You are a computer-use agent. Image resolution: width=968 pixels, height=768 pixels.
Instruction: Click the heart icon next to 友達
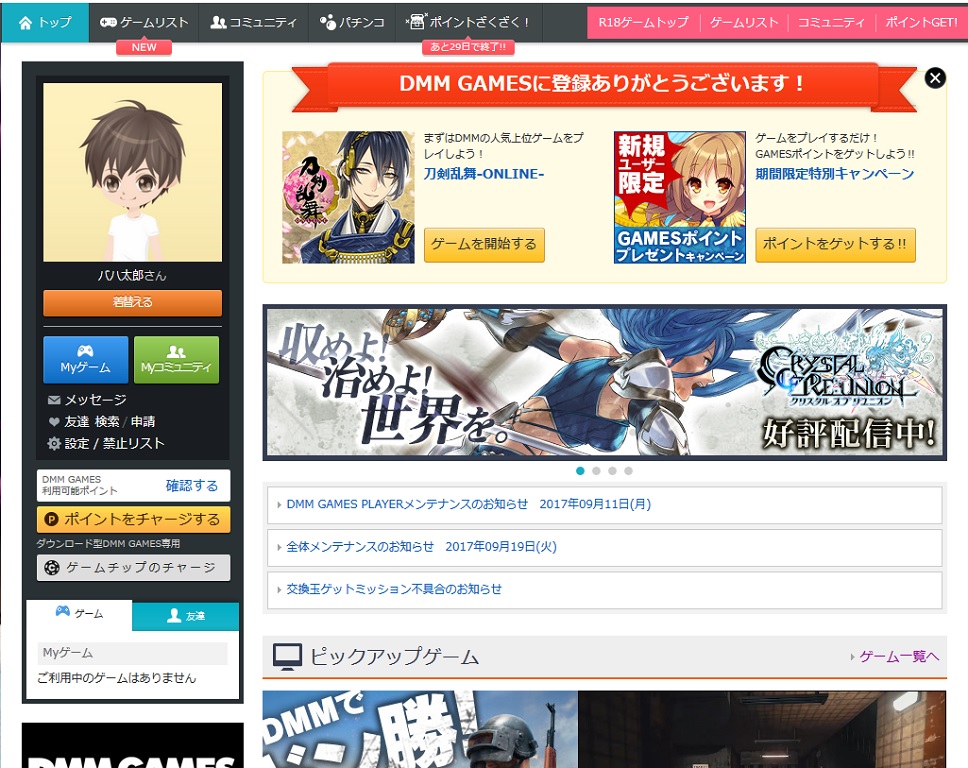(x=54, y=422)
